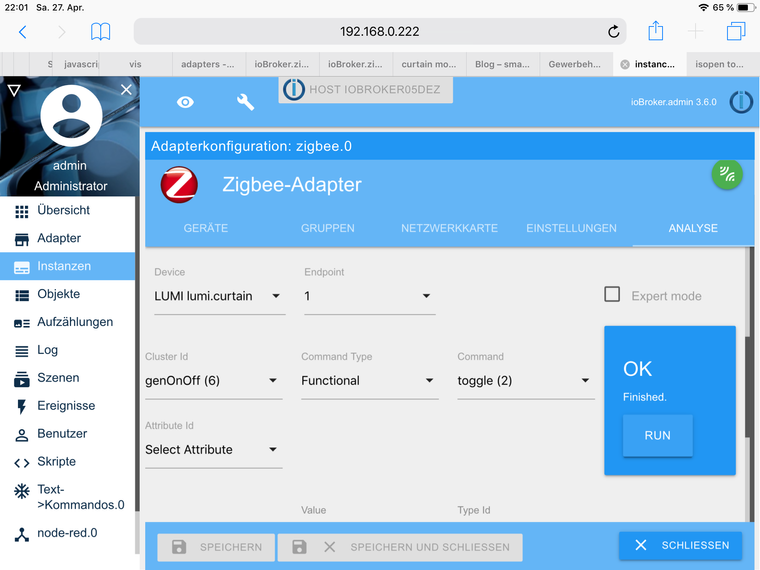Switch to the adapters browser tab
Image resolution: width=760 pixels, height=570 pixels.
coord(207,64)
